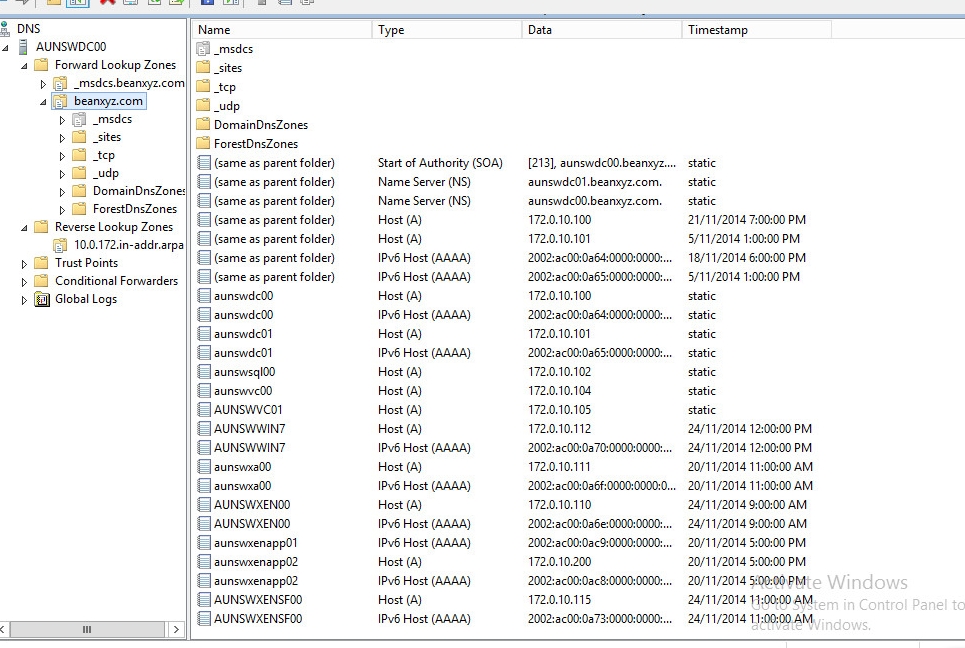Image resolution: width=965 pixels, height=648 pixels.
Task: Select parent folder Host (A) 172.0.10.100
Action: click(559, 220)
